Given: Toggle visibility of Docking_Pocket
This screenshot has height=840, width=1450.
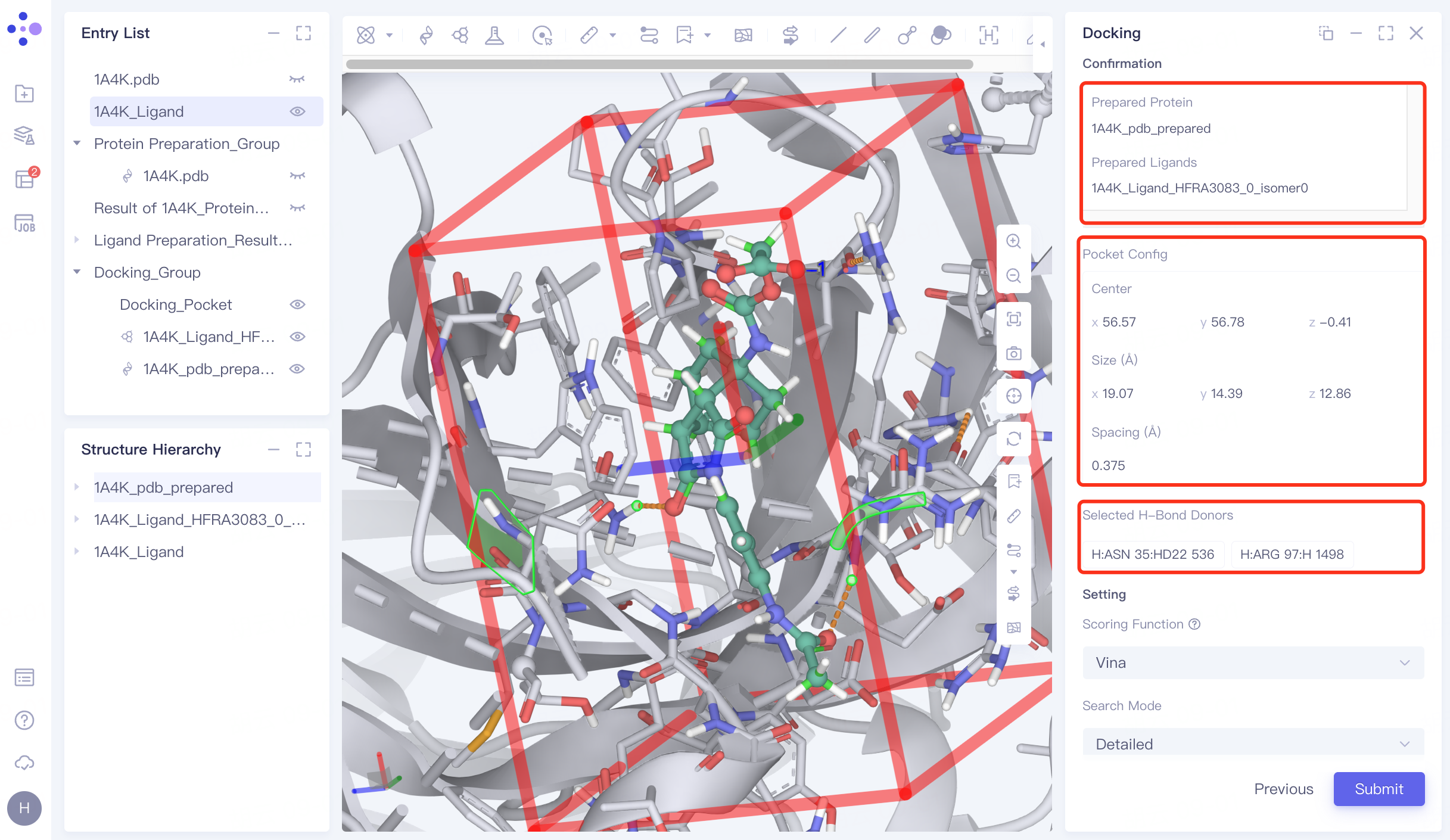Looking at the screenshot, I should pos(297,304).
